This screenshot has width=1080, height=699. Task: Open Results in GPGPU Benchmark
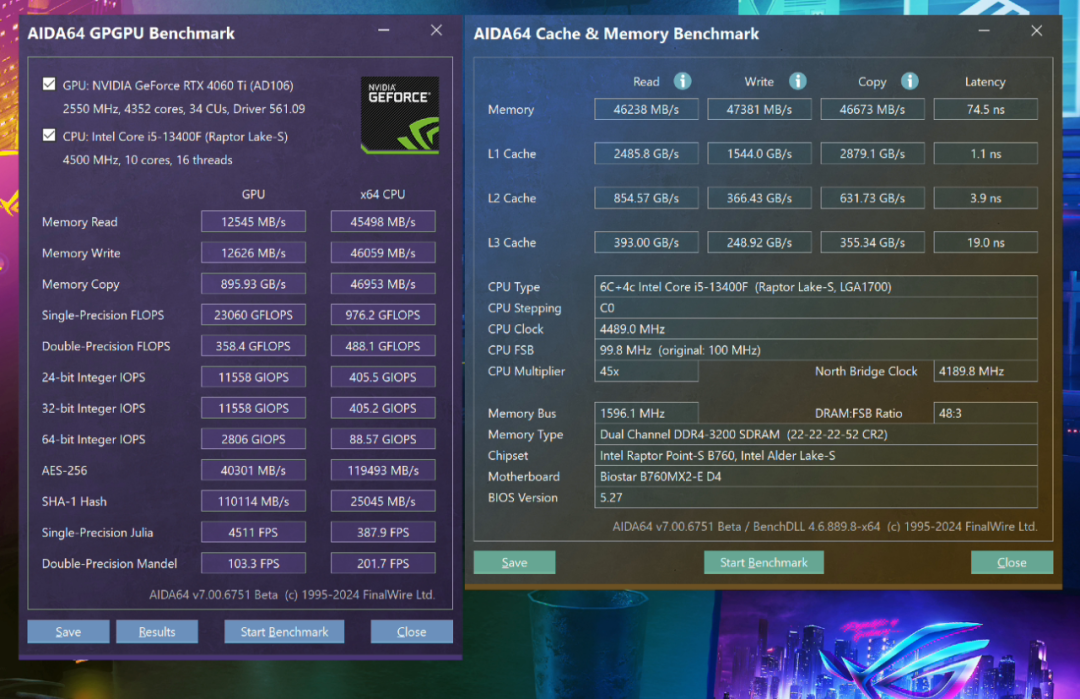tap(157, 632)
